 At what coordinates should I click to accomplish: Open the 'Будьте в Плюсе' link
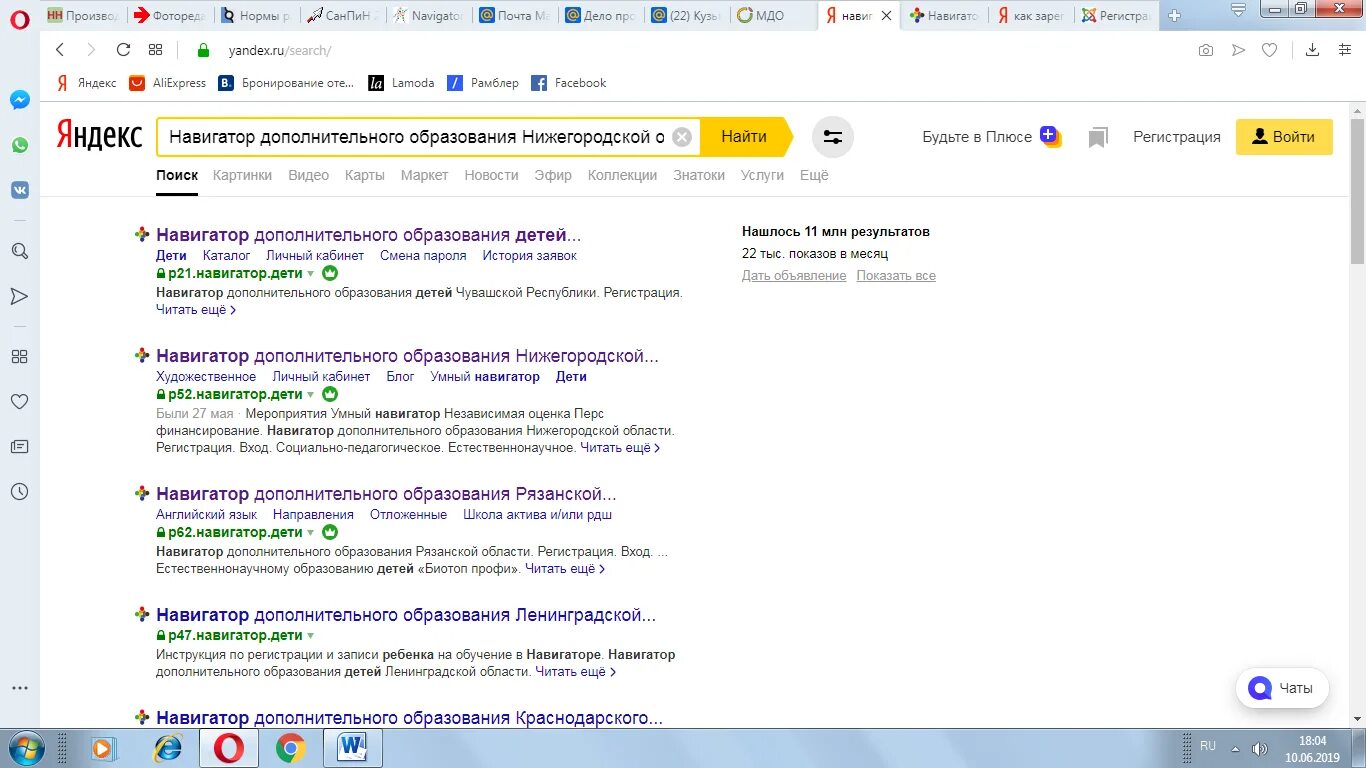(x=990, y=137)
